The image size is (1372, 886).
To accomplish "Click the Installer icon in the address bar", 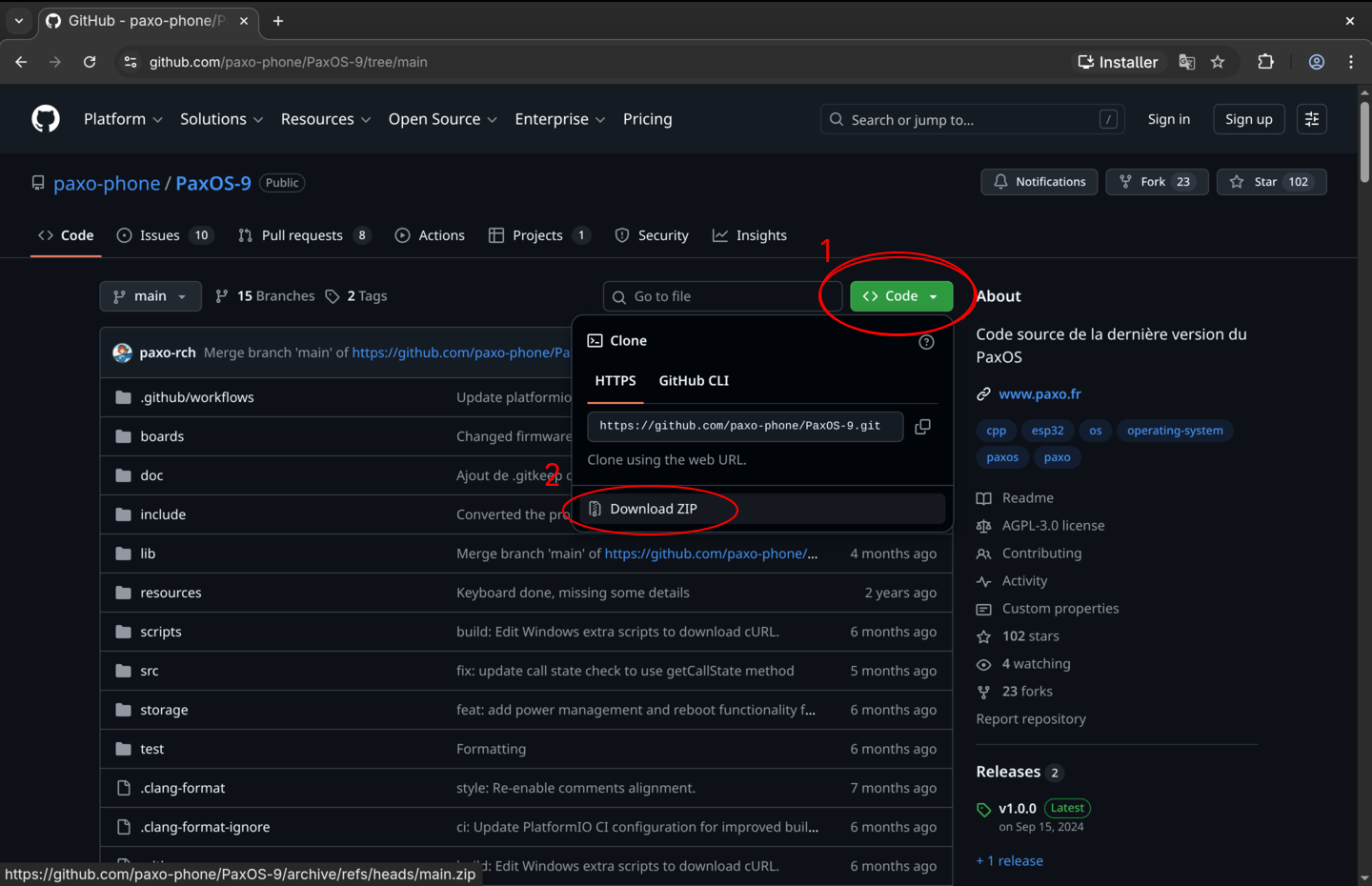I will 1119,61.
